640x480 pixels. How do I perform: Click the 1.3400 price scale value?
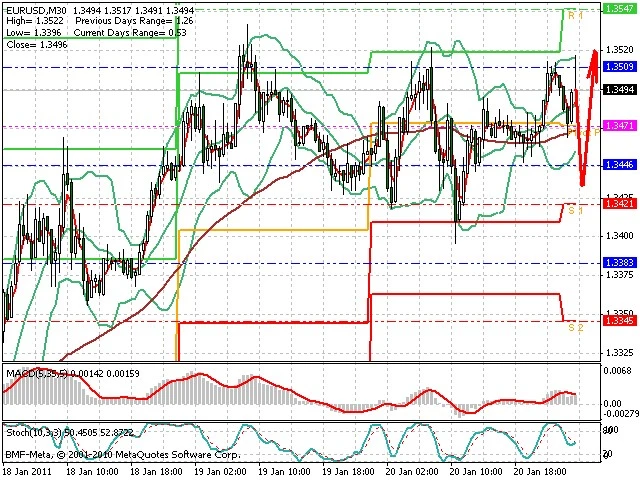(x=620, y=236)
